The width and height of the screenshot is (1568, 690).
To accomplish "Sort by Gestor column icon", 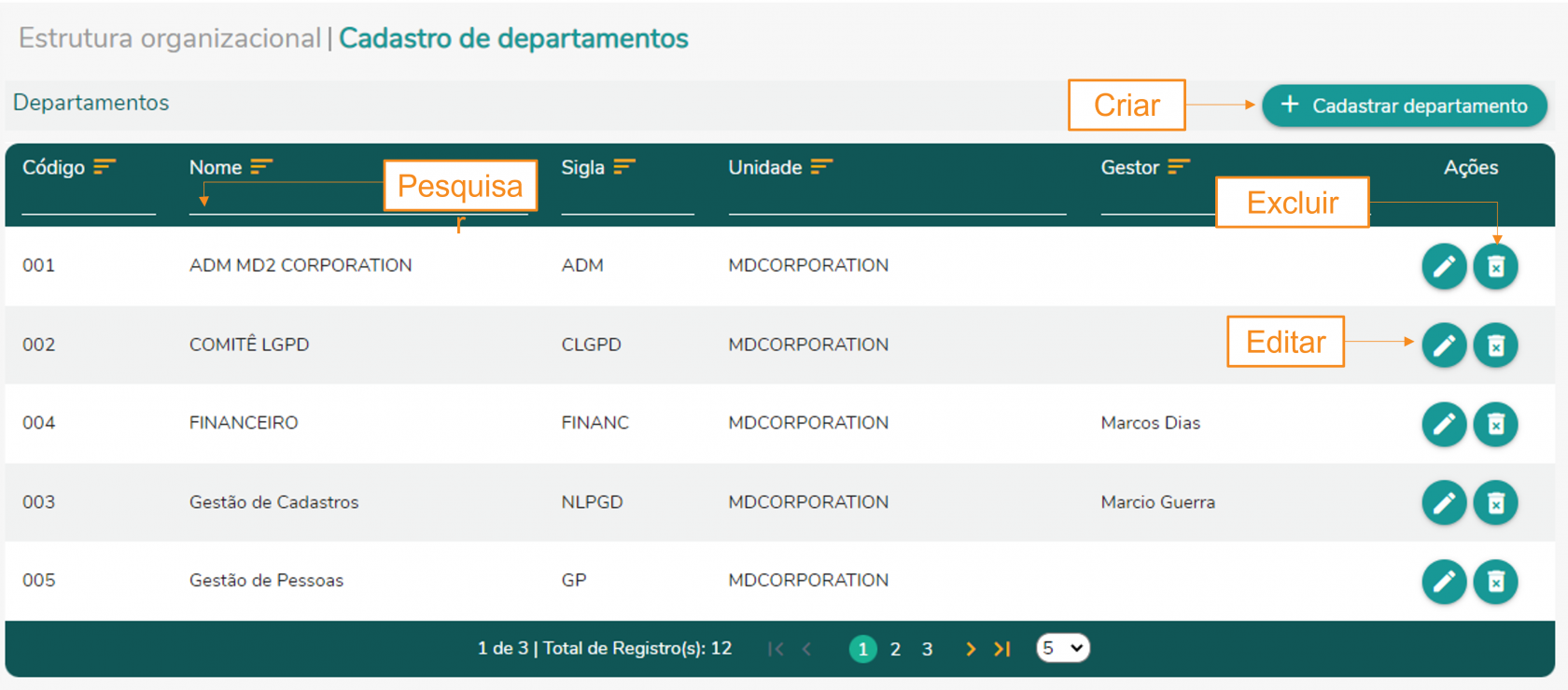I will pyautogui.click(x=1179, y=166).
